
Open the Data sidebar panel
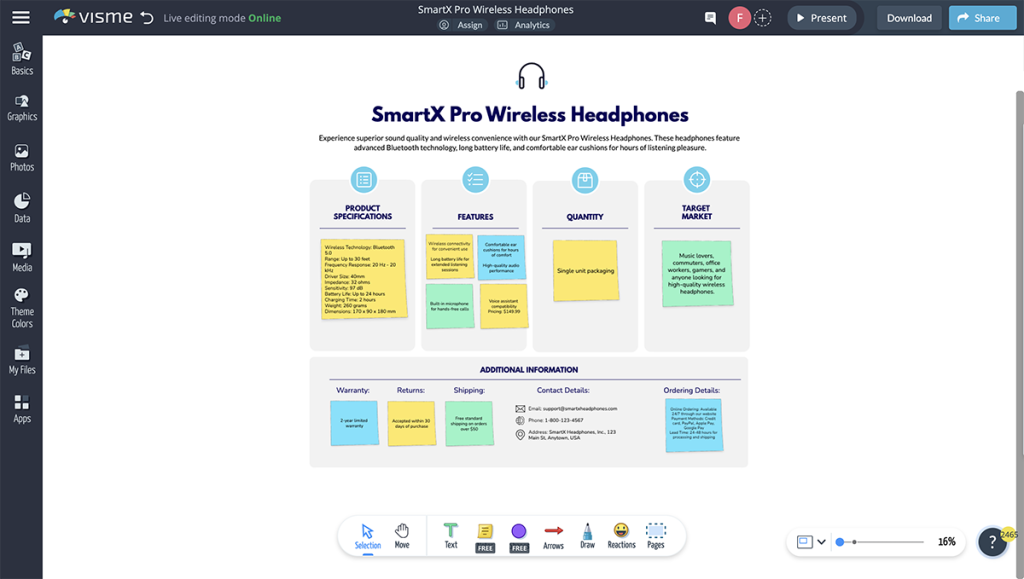(x=21, y=206)
